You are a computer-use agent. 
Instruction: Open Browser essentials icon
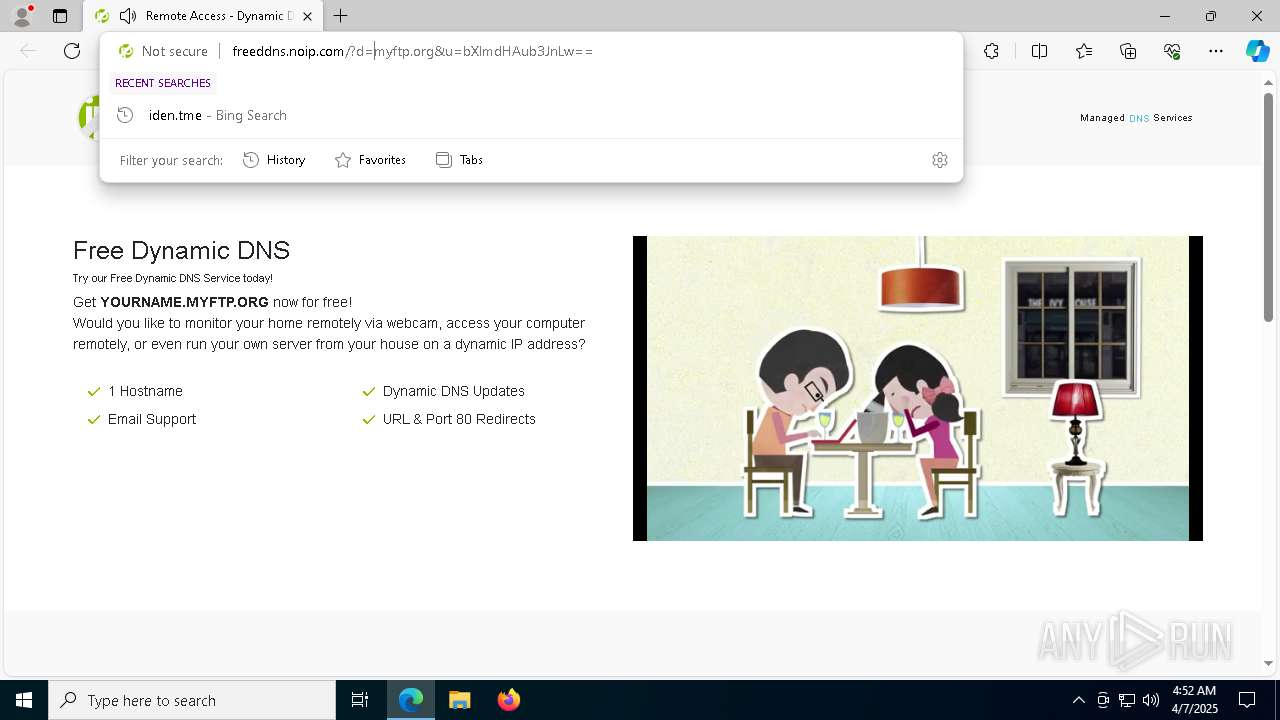(1172, 51)
